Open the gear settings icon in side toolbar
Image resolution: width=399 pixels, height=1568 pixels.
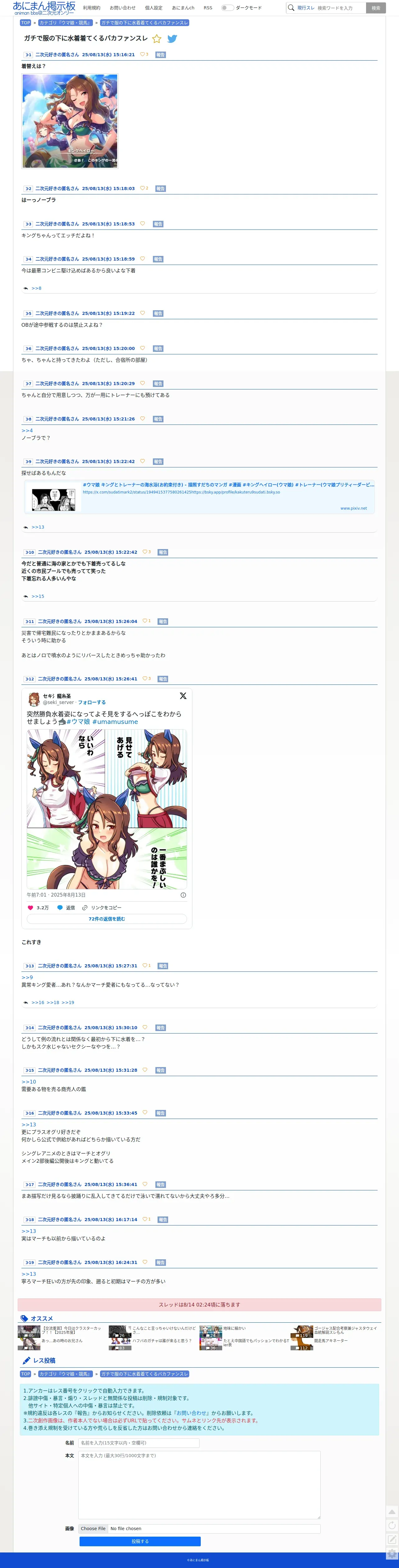click(392, 1553)
